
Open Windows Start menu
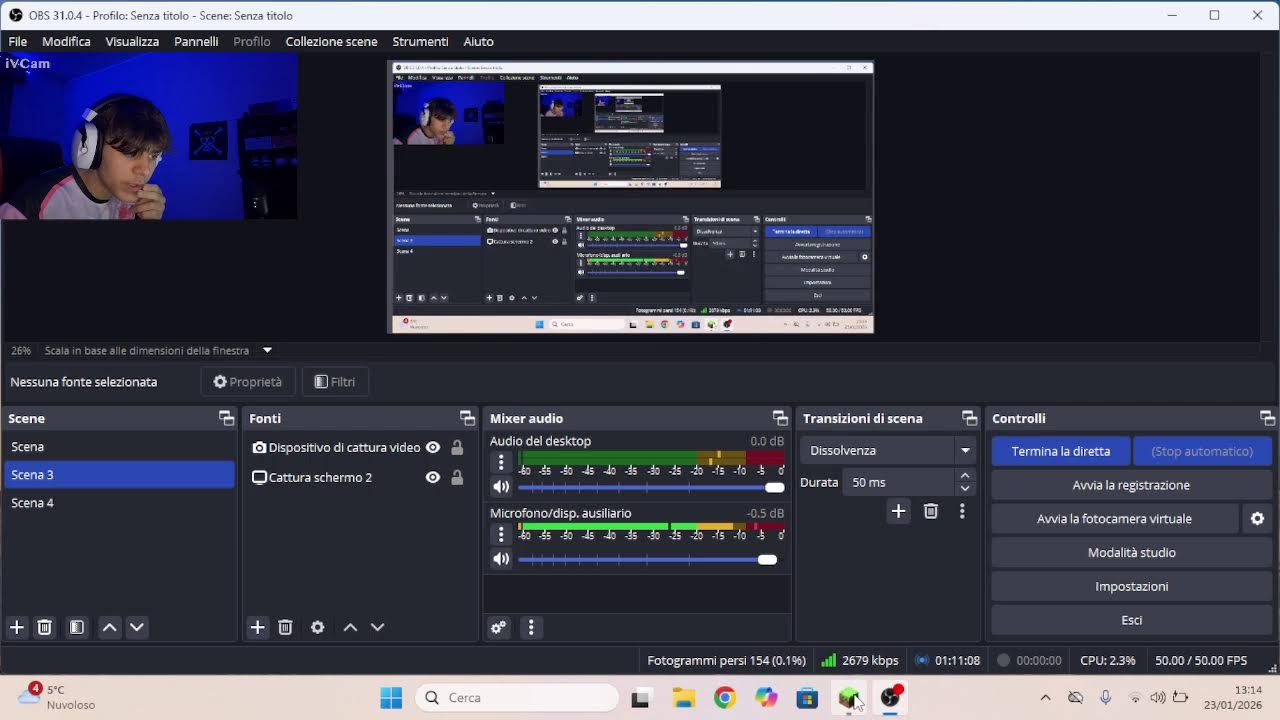click(x=391, y=698)
